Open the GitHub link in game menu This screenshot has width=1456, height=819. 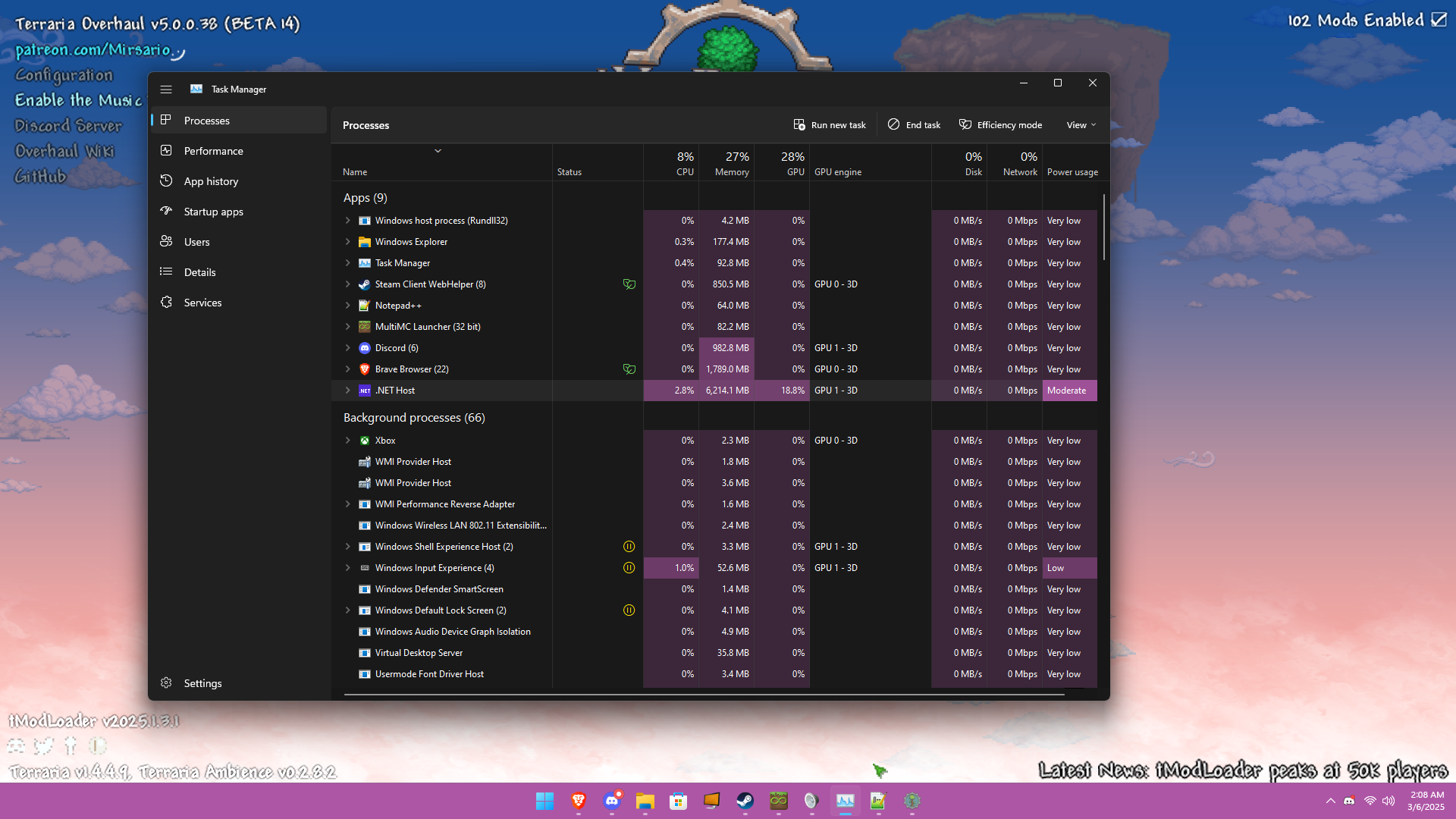[x=41, y=177]
